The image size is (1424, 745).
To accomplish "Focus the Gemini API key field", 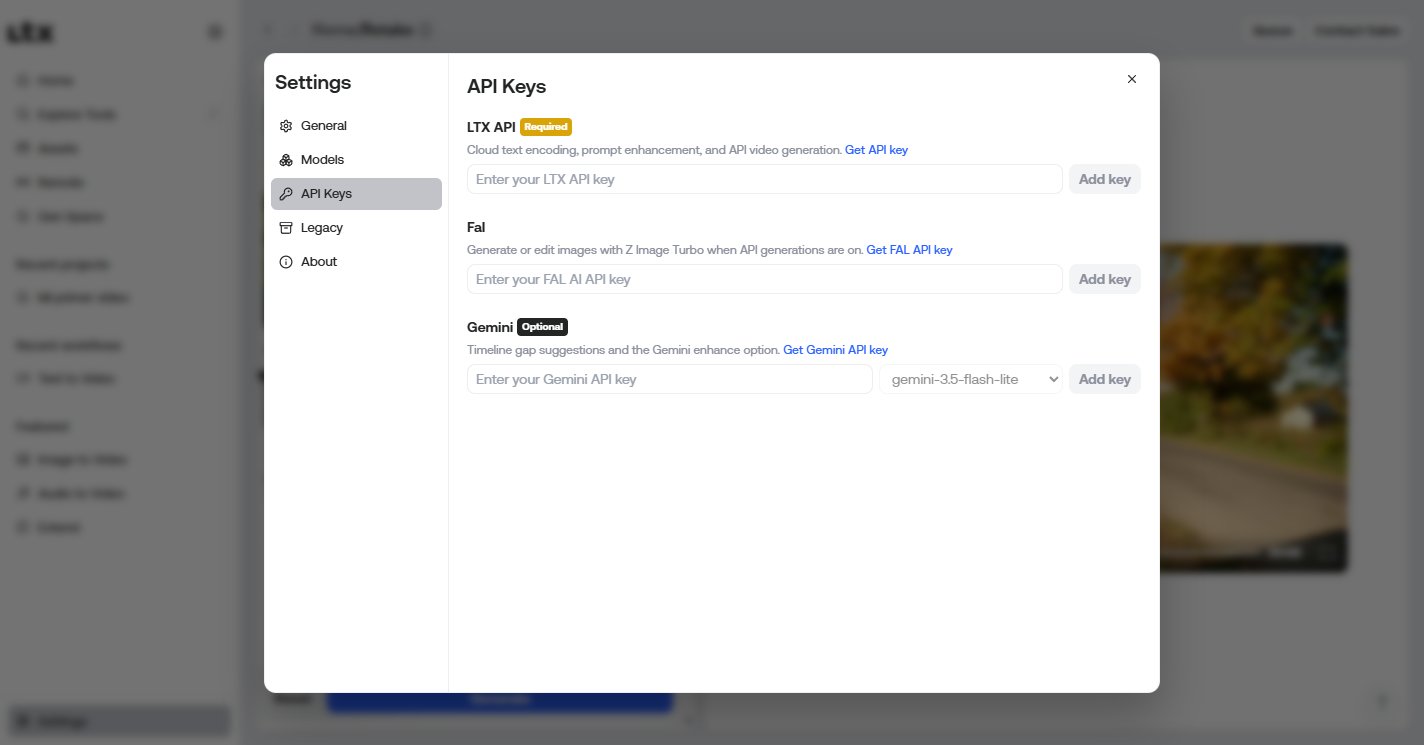I will (670, 379).
